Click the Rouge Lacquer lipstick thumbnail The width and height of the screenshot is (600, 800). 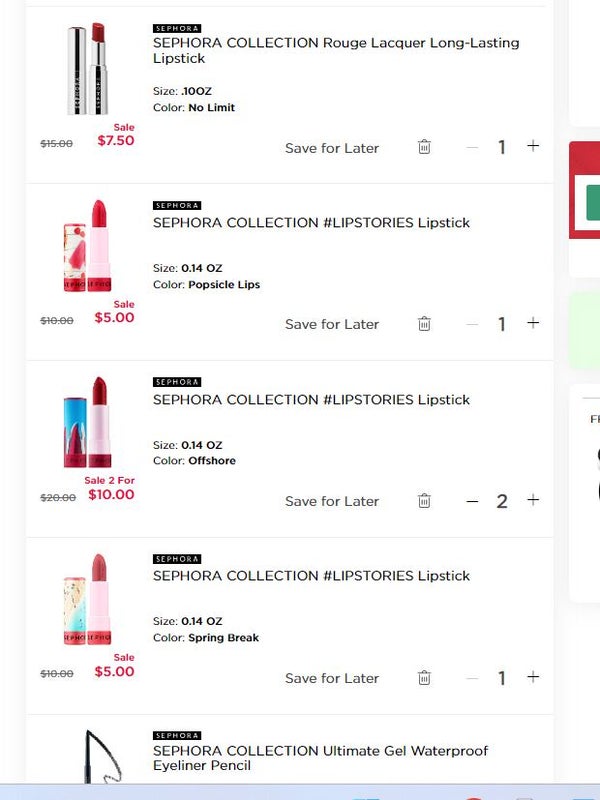click(87, 68)
